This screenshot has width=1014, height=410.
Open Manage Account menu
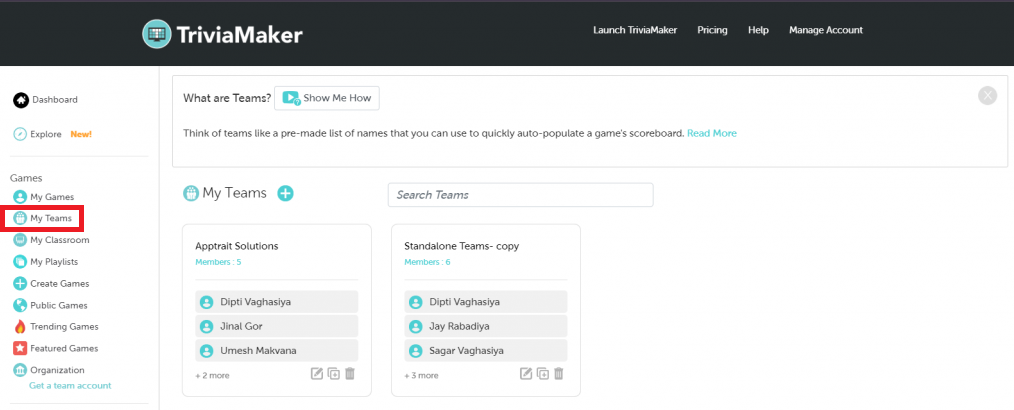pyautogui.click(x=825, y=30)
